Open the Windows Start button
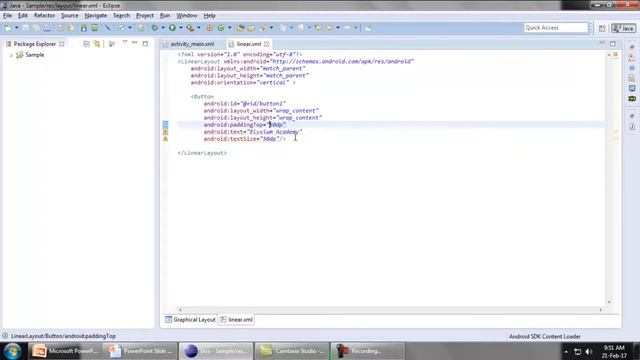 12,351
